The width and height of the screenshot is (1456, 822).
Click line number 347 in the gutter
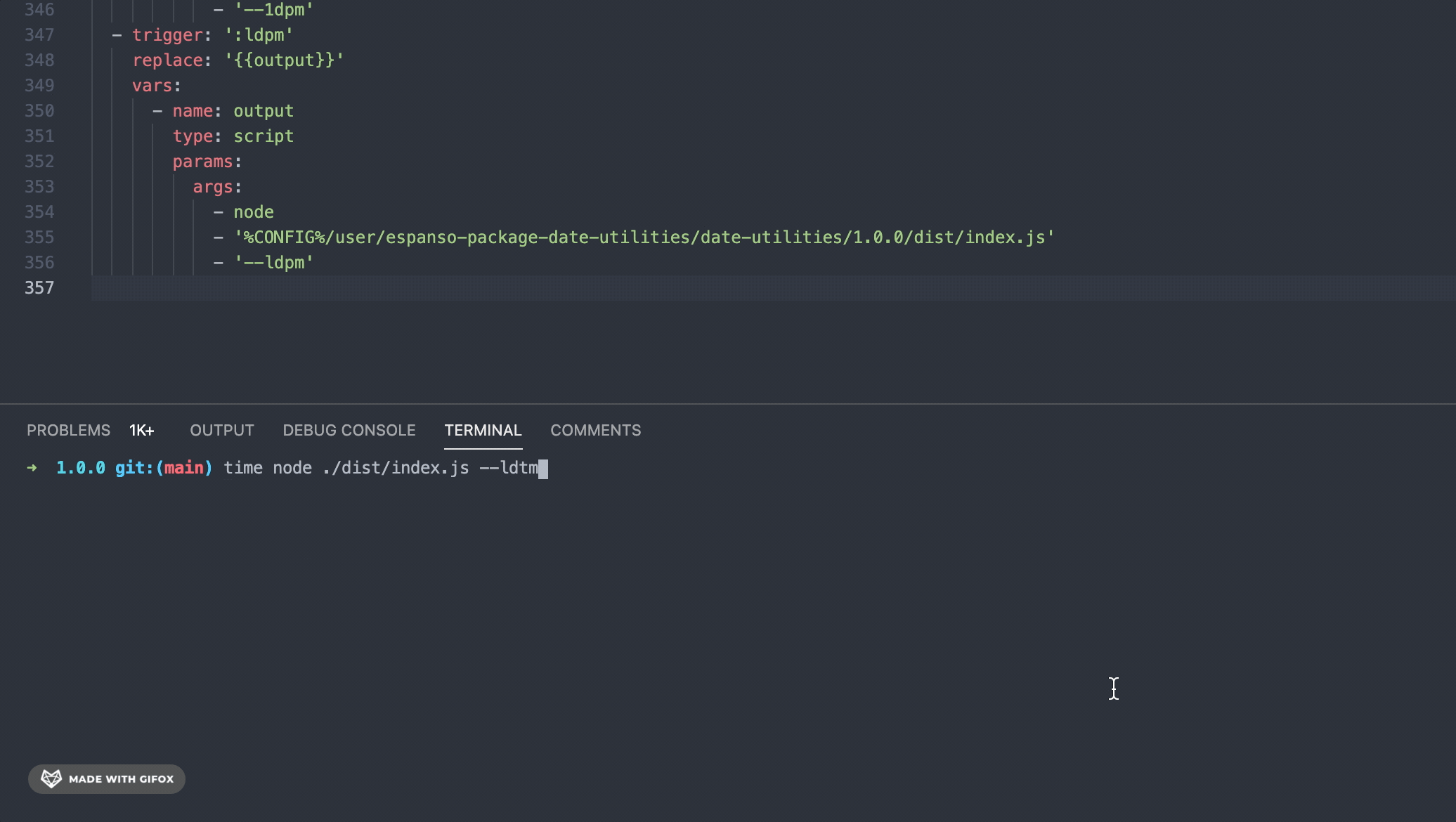pos(40,34)
